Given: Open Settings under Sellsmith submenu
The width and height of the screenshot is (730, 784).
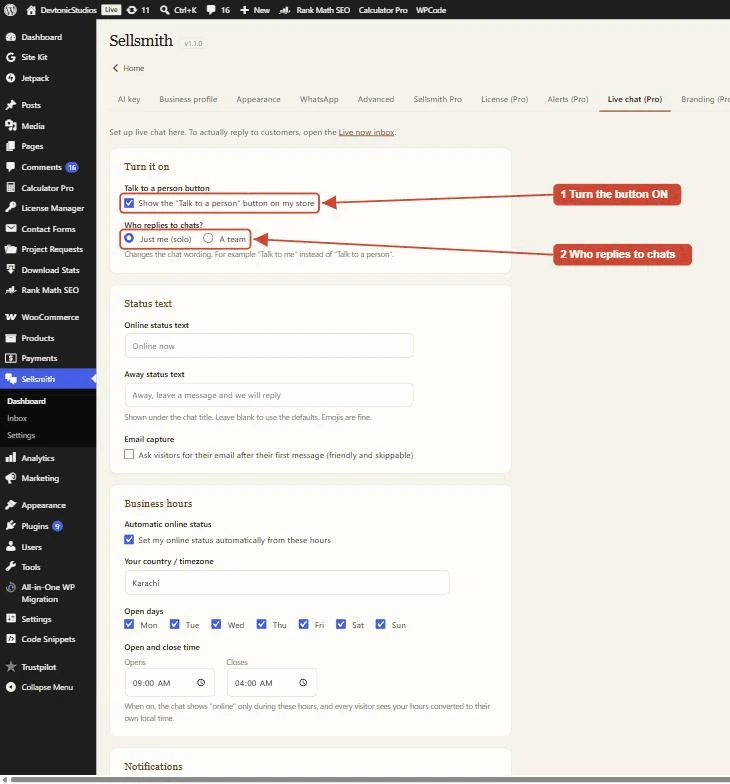Looking at the screenshot, I should pyautogui.click(x=21, y=435).
